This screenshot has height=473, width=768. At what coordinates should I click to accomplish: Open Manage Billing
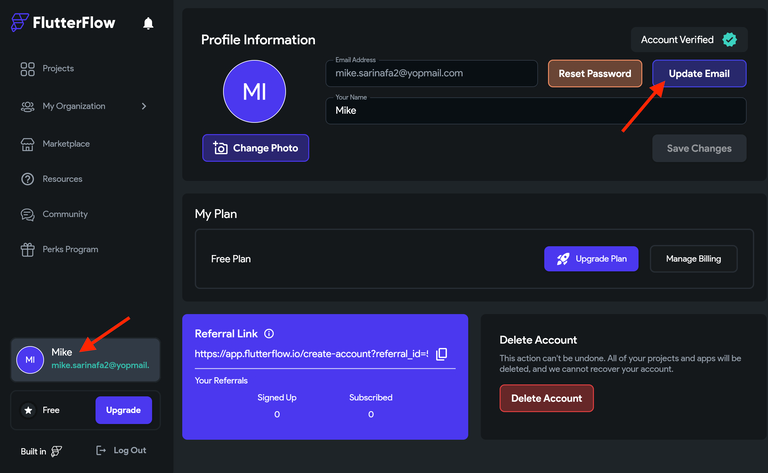(x=693, y=259)
